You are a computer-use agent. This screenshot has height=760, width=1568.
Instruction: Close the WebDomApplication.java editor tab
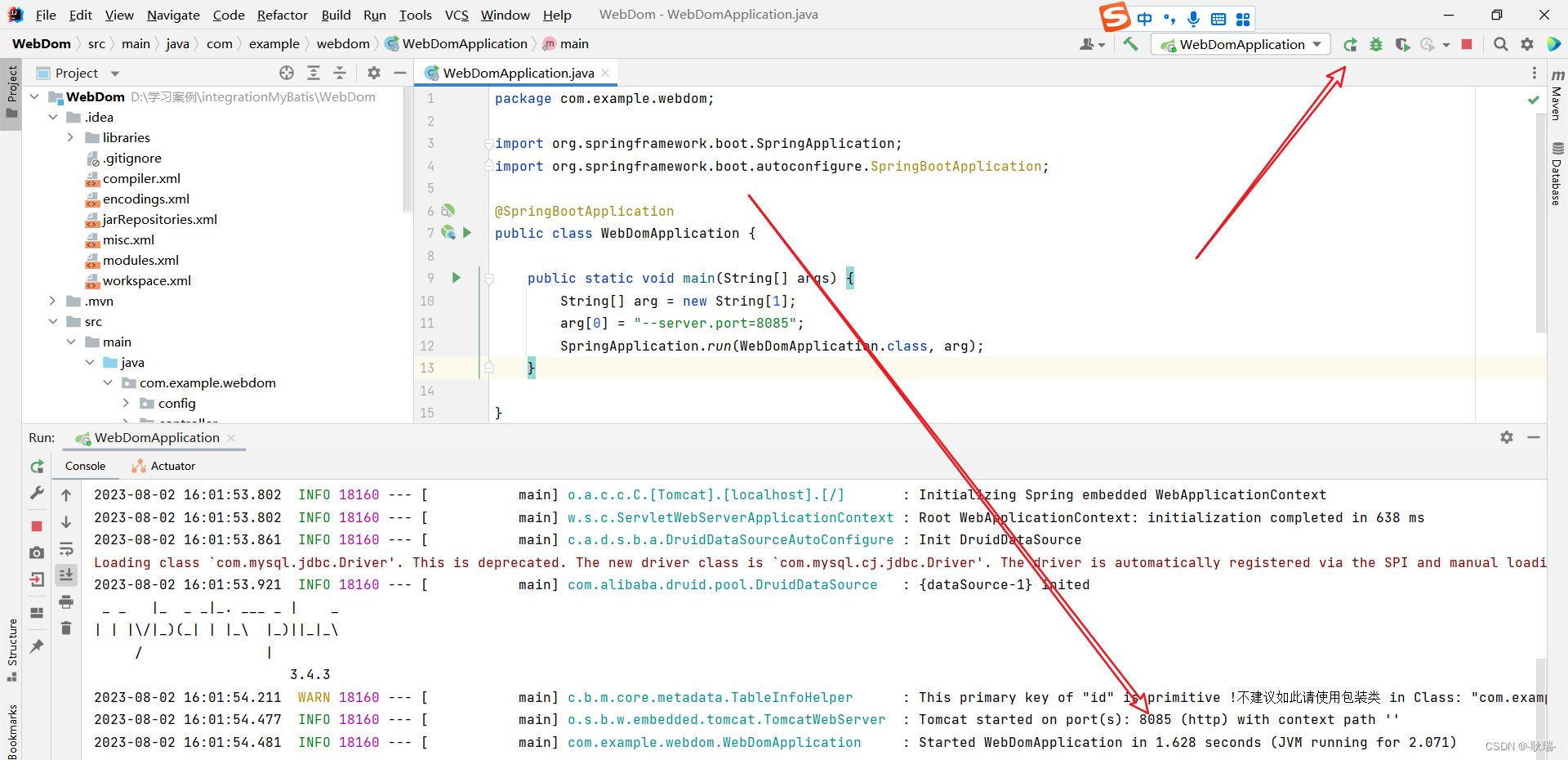point(605,73)
